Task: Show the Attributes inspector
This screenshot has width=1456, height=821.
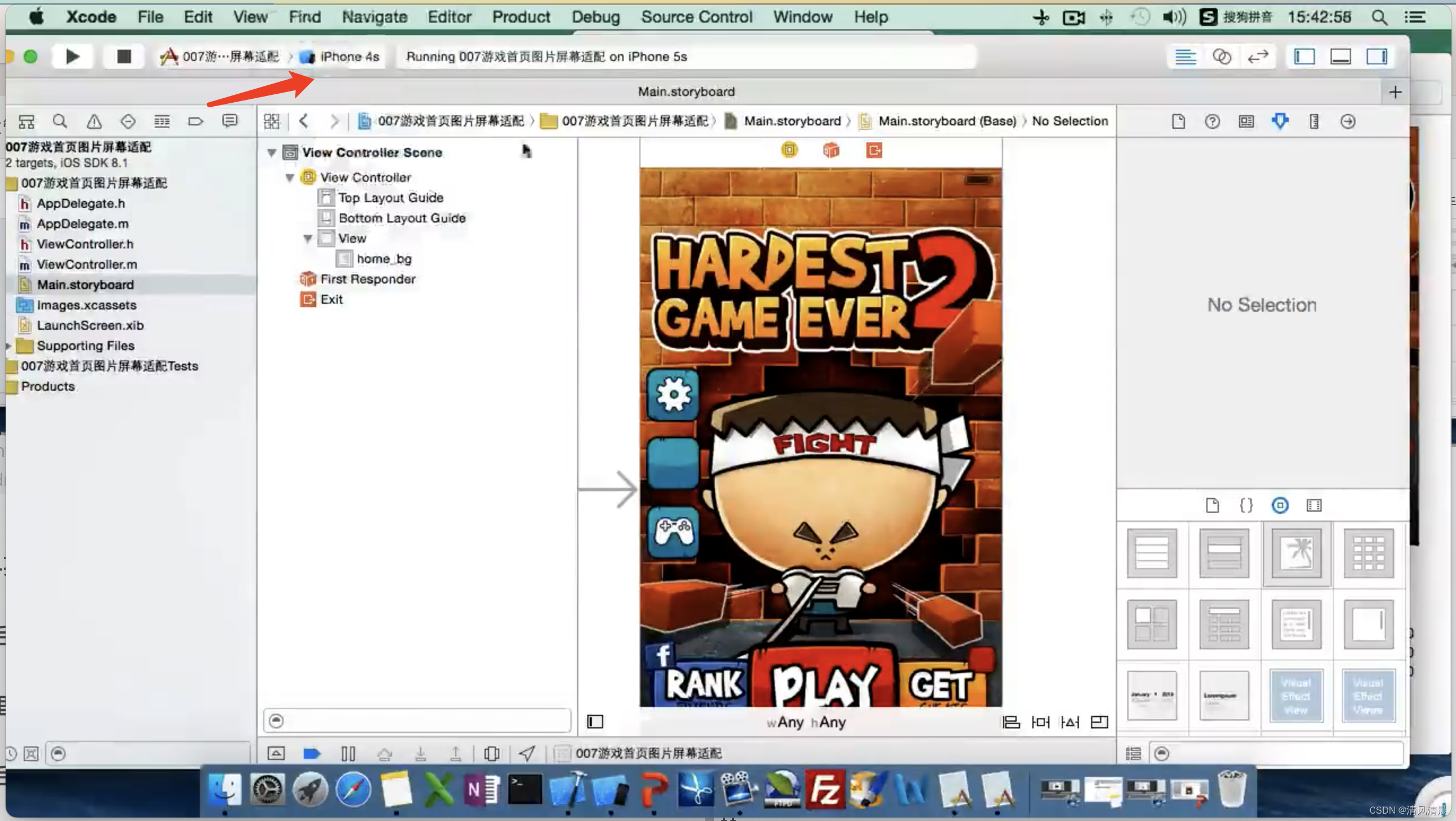Action: pos(1280,121)
